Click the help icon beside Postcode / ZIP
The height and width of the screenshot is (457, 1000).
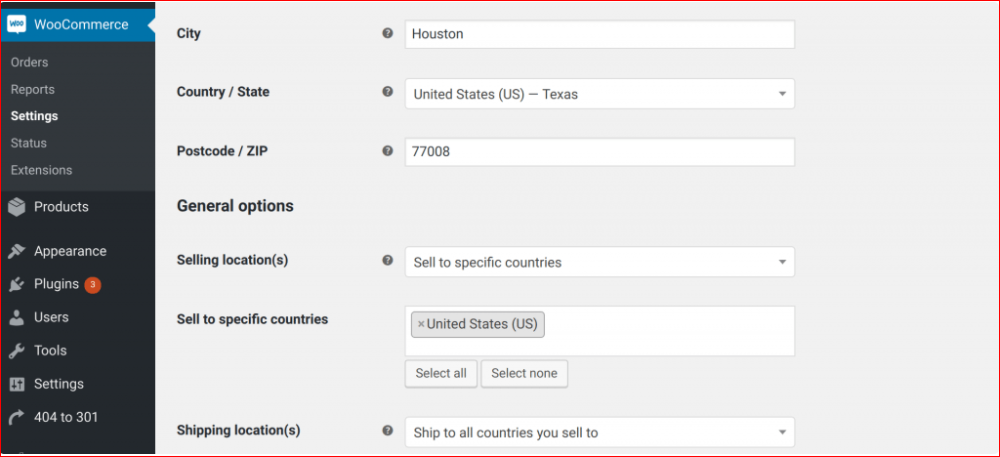click(x=387, y=151)
